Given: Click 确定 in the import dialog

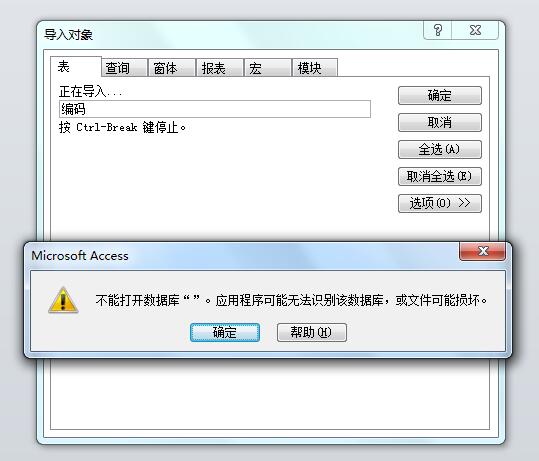Looking at the screenshot, I should pyautogui.click(x=440, y=95).
